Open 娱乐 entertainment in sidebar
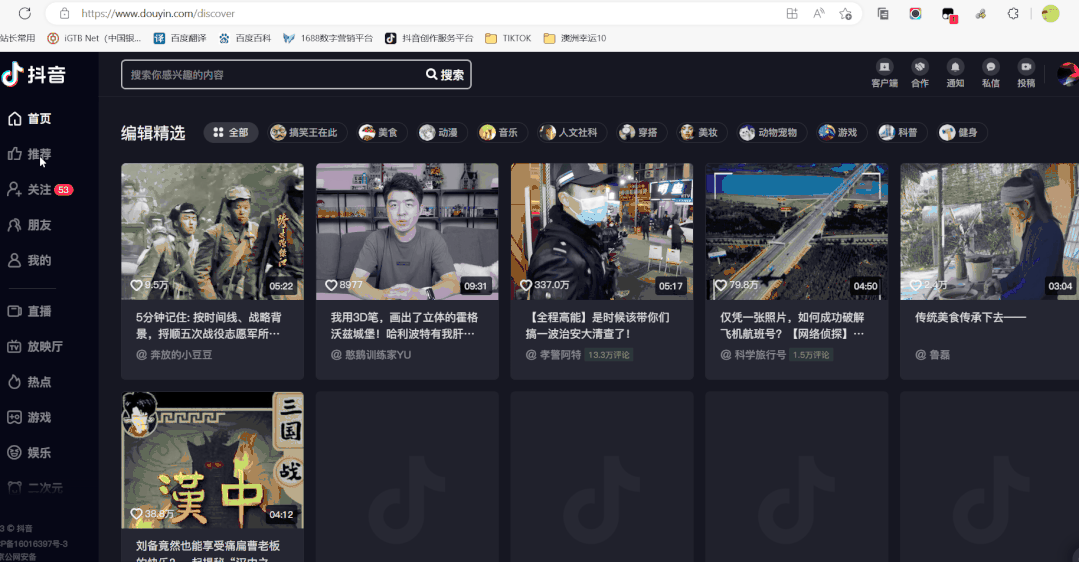Viewport: 1079px width, 562px height. click(30, 453)
